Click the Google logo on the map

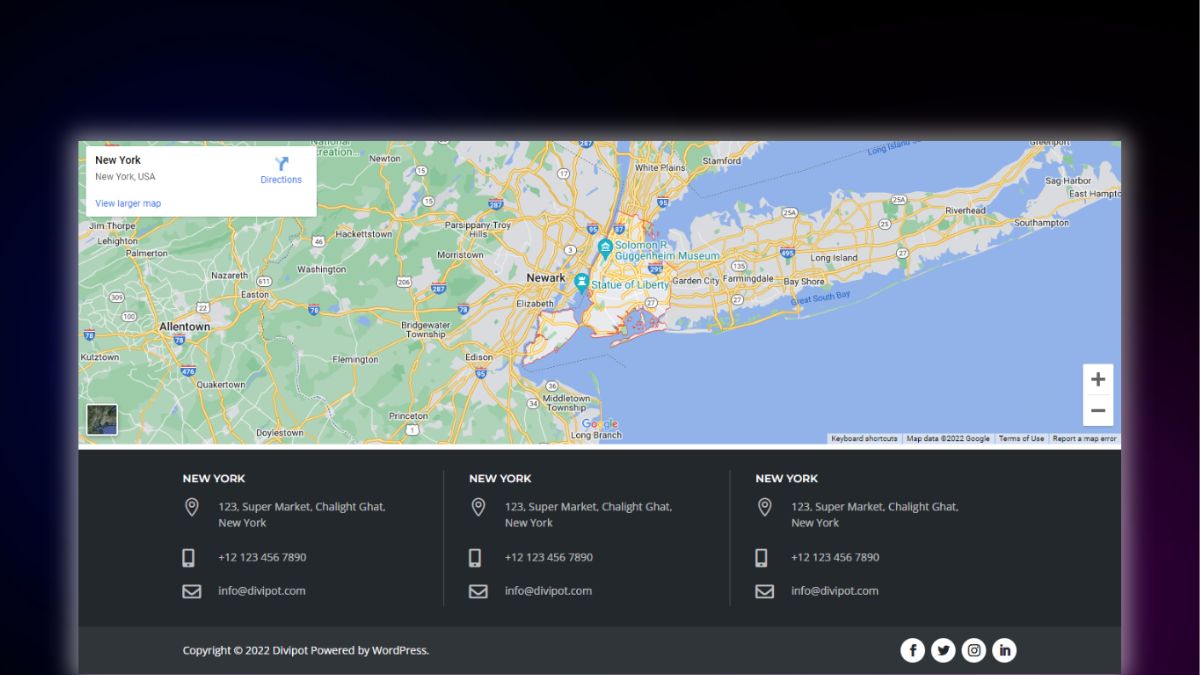(600, 424)
